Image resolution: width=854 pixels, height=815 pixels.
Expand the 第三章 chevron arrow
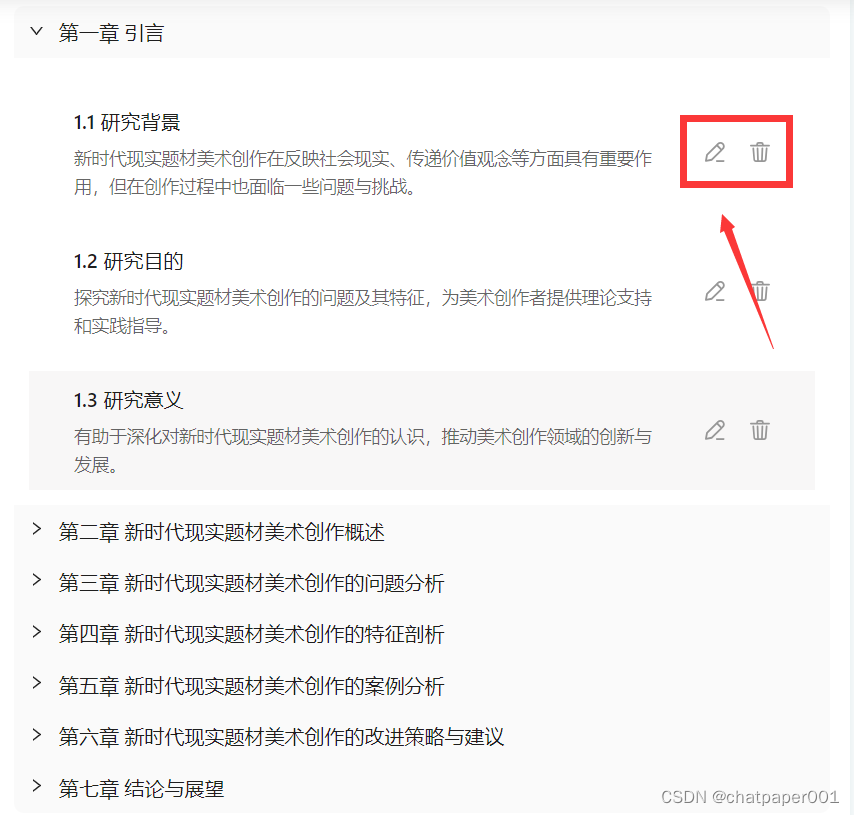tap(36, 580)
